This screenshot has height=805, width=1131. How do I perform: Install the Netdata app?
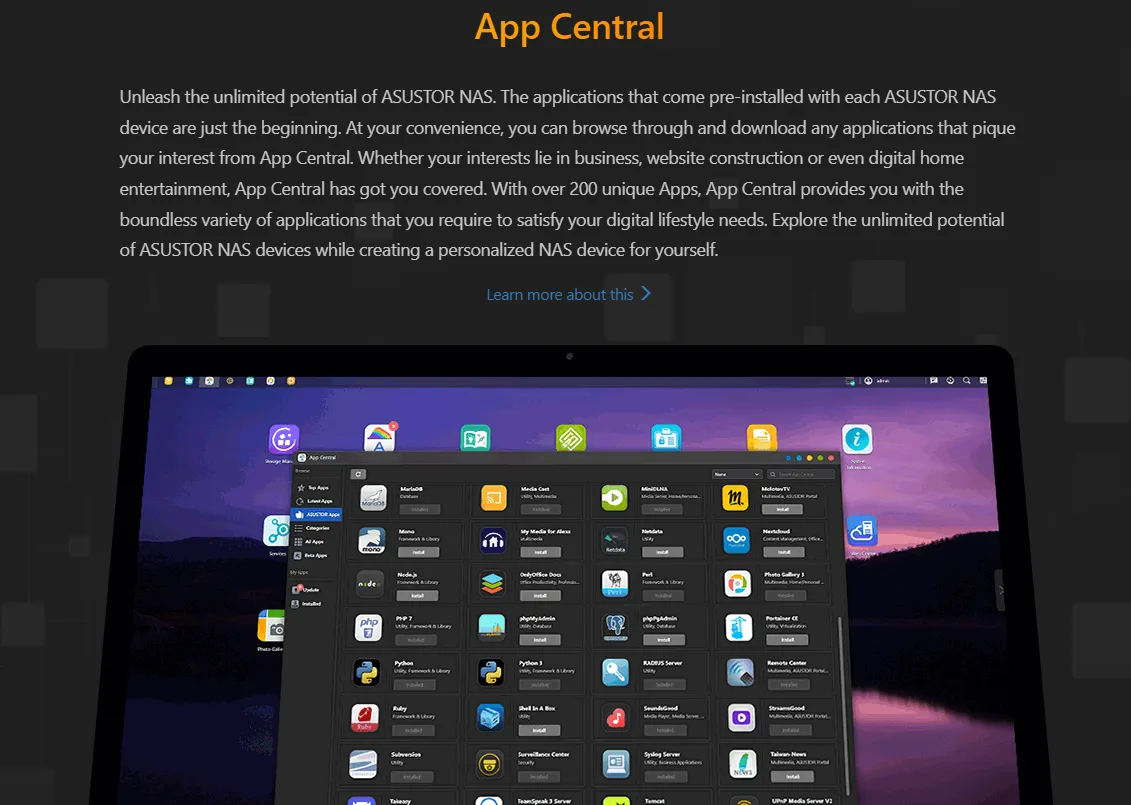(x=662, y=553)
